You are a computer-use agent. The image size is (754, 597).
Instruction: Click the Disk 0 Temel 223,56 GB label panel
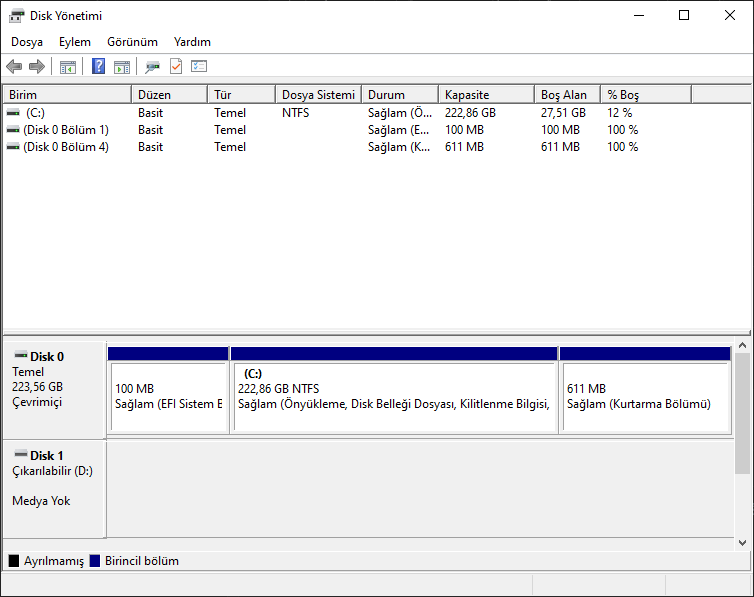point(54,390)
